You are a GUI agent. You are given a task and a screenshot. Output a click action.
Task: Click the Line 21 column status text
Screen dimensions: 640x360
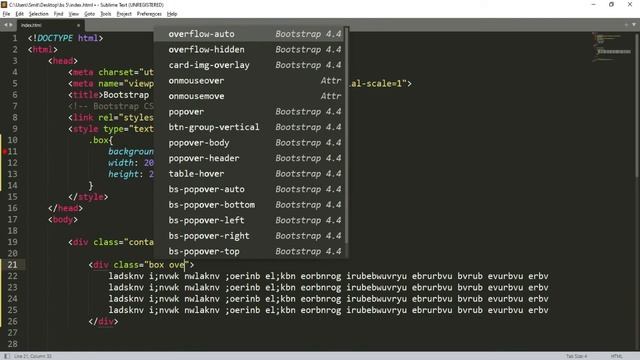tap(33, 356)
